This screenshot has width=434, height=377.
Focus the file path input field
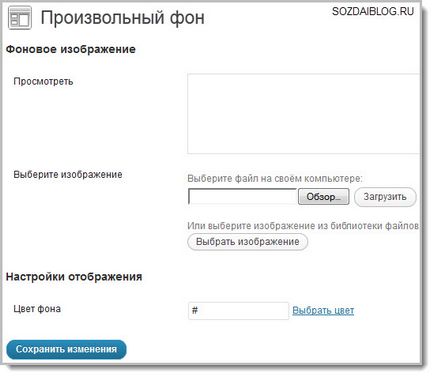(242, 196)
